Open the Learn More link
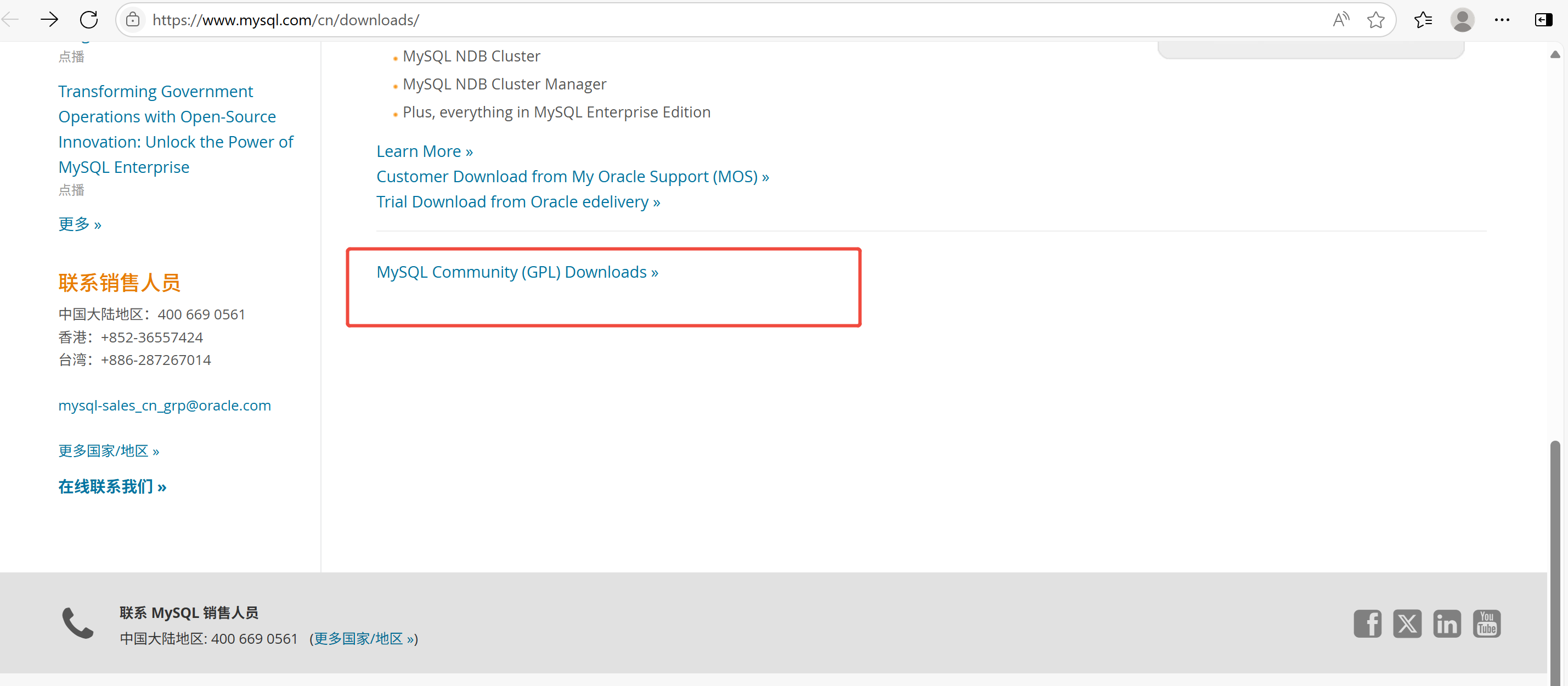1568x686 pixels. [x=424, y=151]
